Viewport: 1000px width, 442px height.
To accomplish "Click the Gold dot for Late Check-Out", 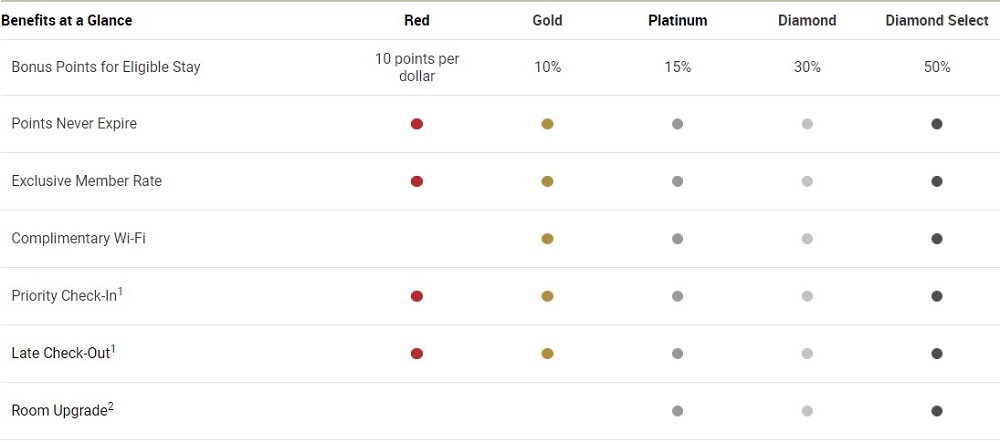I will (x=547, y=353).
